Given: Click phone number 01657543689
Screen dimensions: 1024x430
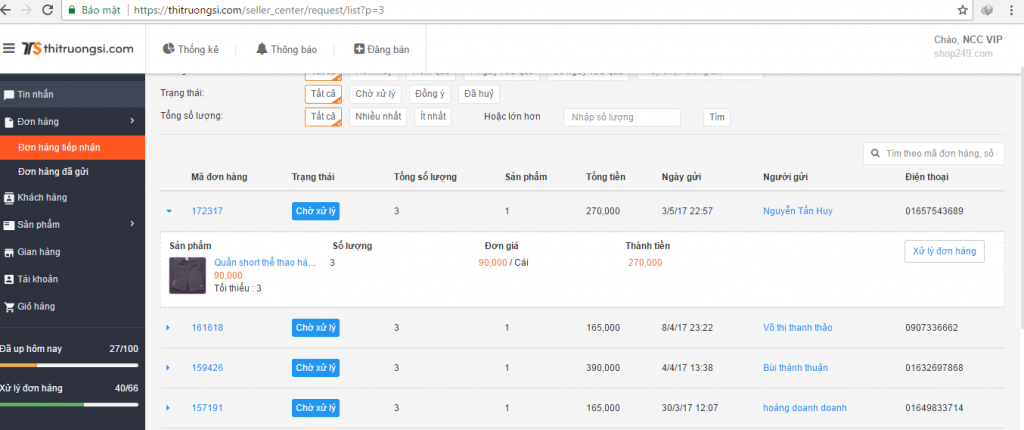Looking at the screenshot, I should (x=935, y=211).
